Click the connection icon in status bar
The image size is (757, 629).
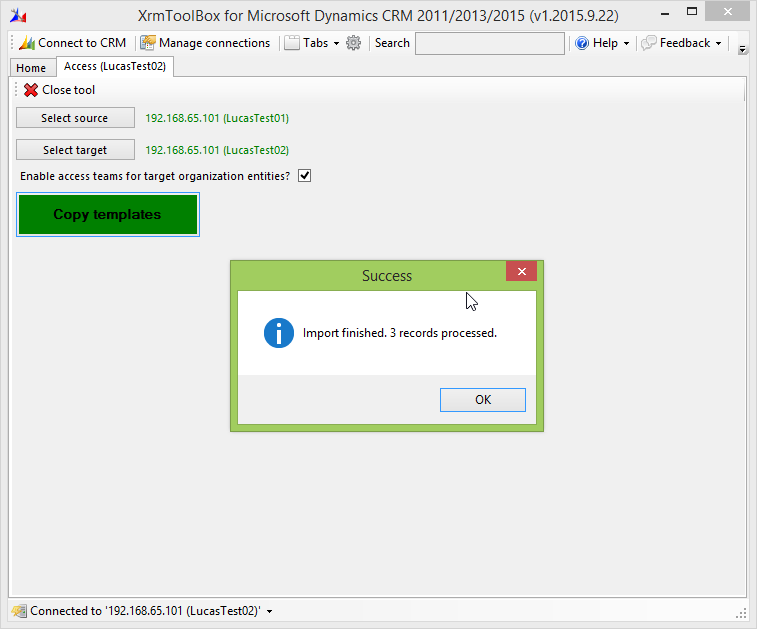[x=19, y=611]
